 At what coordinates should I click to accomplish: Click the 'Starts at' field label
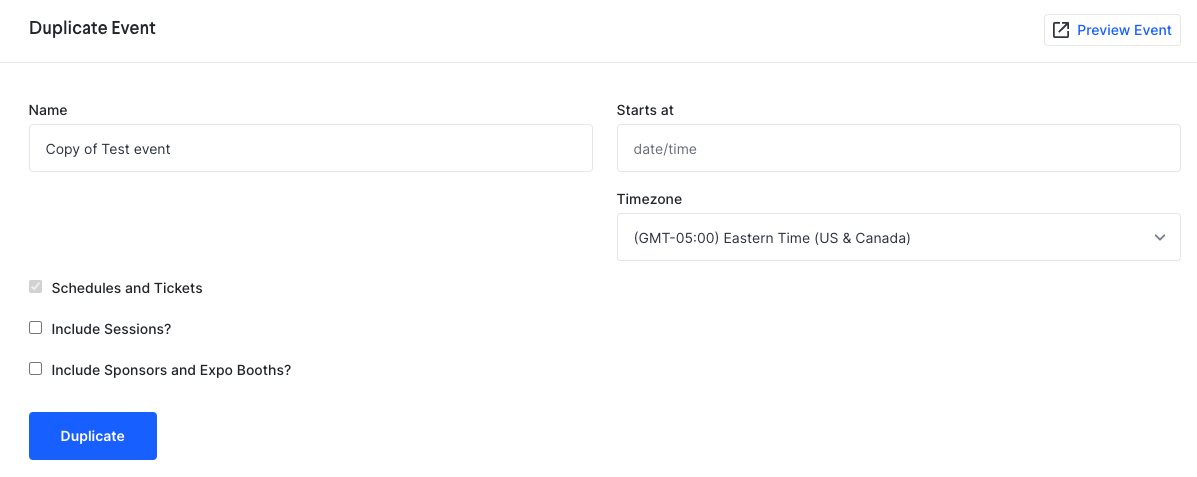pos(645,110)
